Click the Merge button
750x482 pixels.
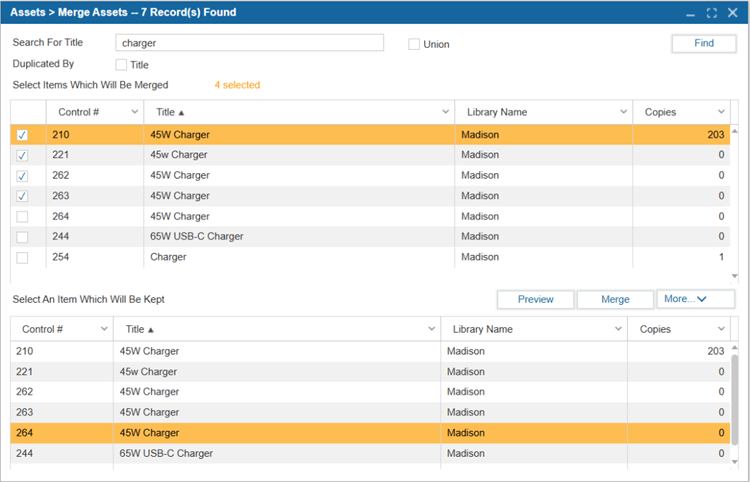pyautogui.click(x=615, y=299)
